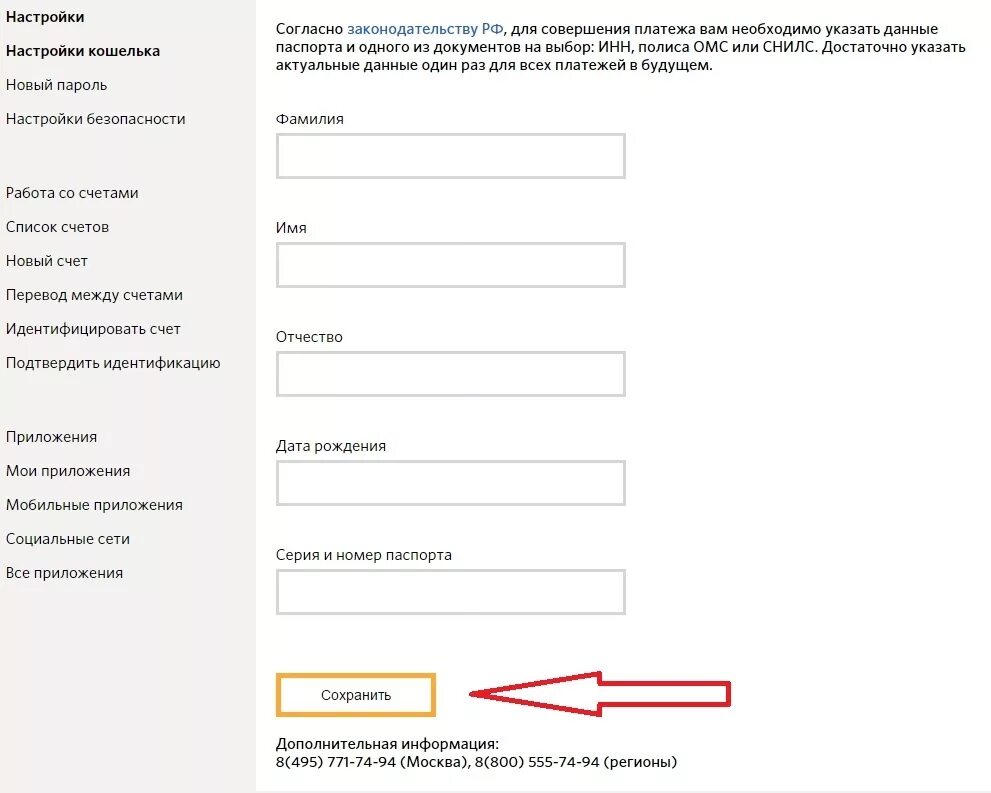
Task: Open Настройки безопасности
Action: click(x=95, y=119)
